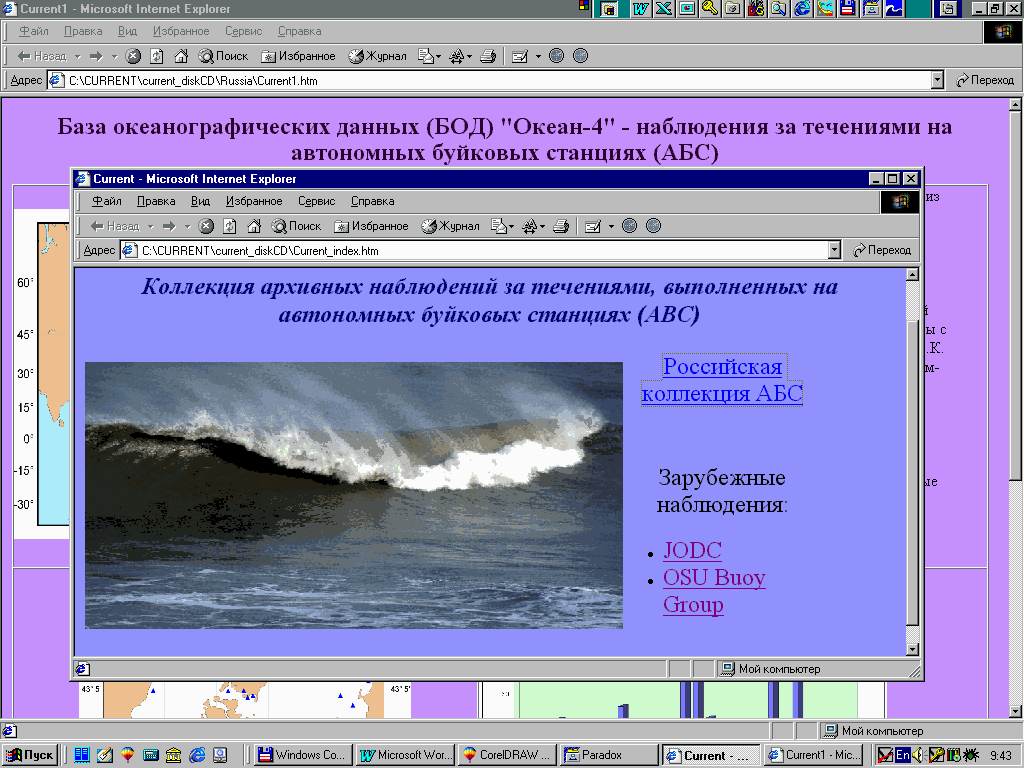Click the Пуск Start button
1024x768 pixels.
tap(31, 755)
